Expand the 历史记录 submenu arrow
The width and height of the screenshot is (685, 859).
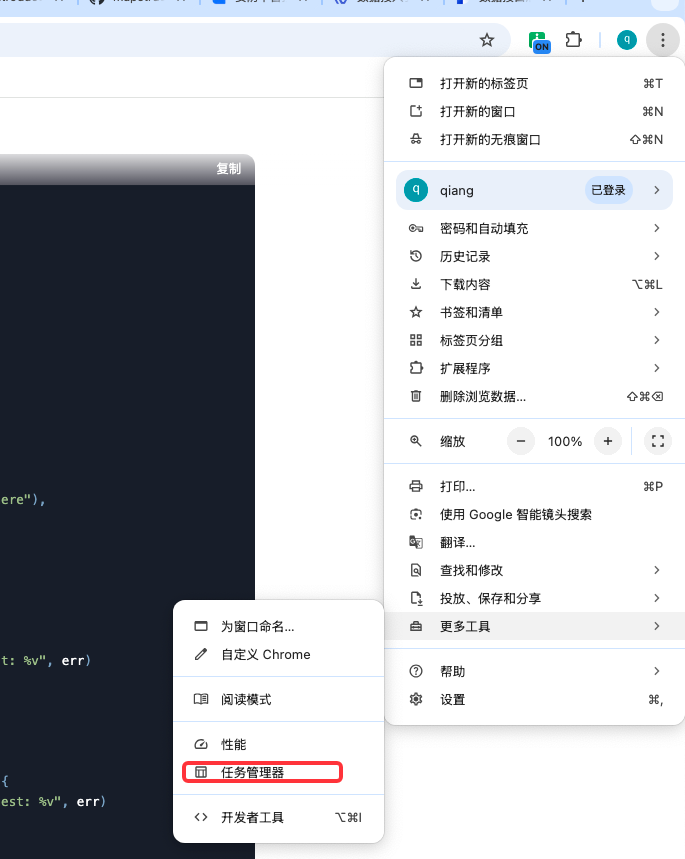click(657, 256)
